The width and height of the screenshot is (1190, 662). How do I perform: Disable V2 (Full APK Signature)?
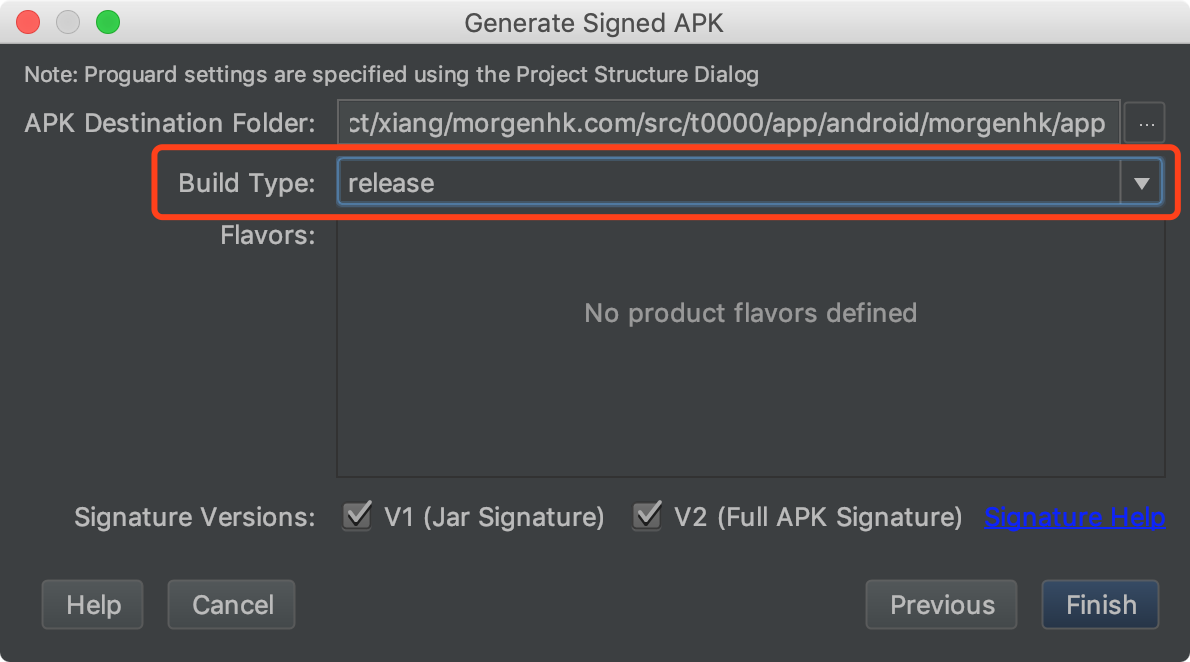[x=646, y=516]
